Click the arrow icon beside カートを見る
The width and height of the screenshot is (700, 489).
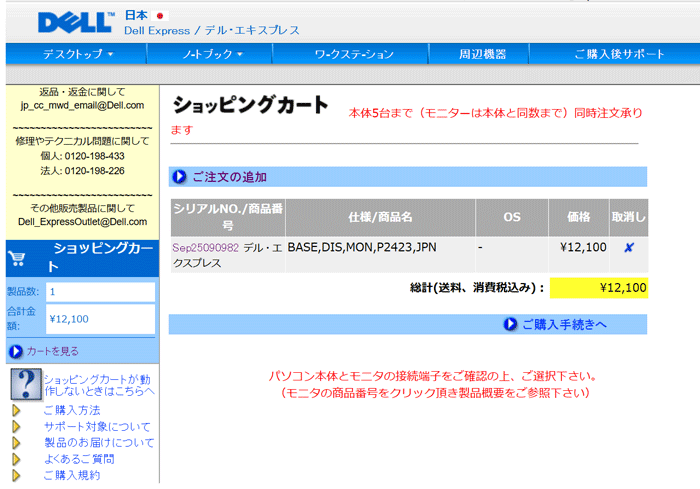(x=15, y=351)
